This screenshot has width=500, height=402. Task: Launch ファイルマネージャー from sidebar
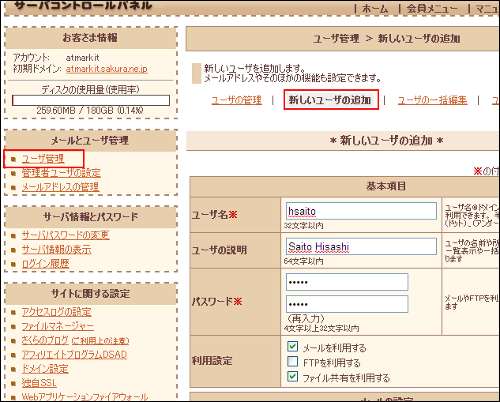[58, 326]
